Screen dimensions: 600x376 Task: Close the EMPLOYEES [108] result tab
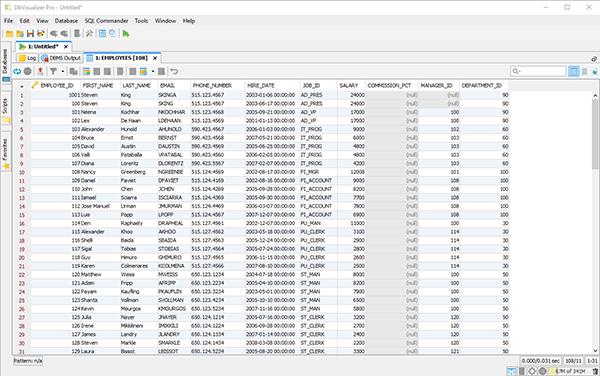click(155, 58)
